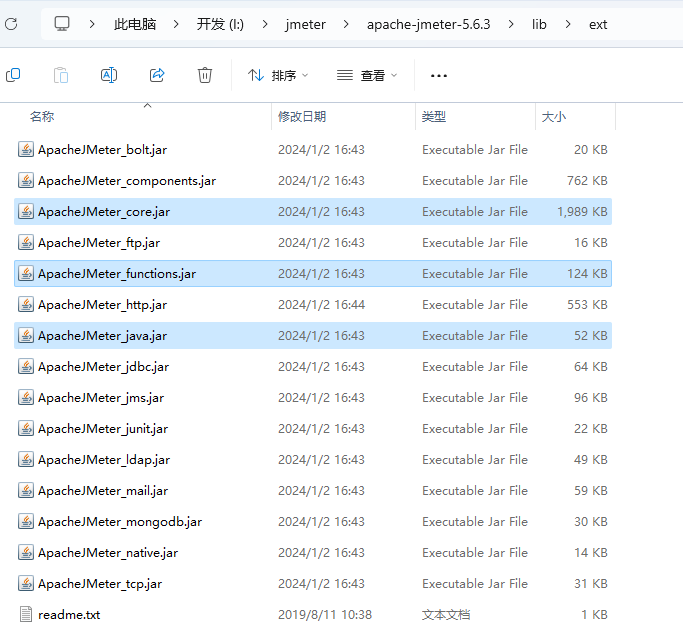Click the copy icon in the toolbar
Viewport: 683px width, 642px height.
(x=13, y=75)
